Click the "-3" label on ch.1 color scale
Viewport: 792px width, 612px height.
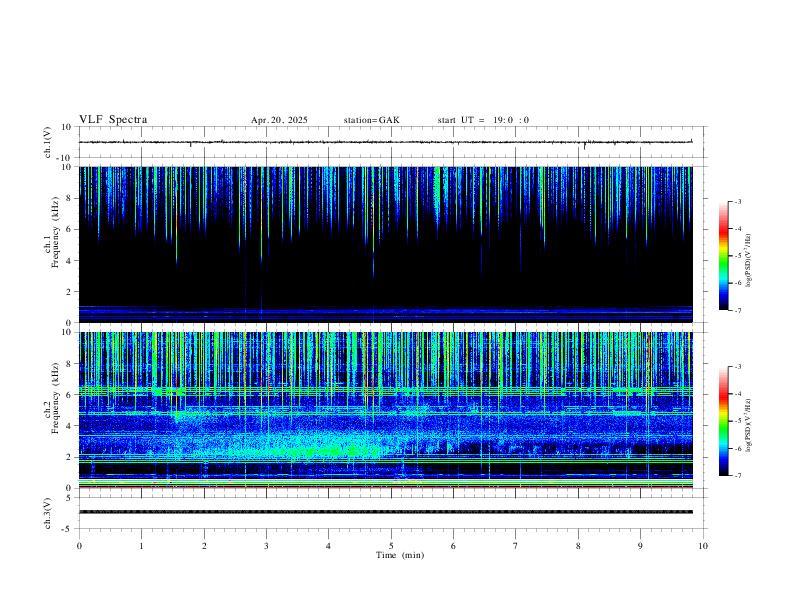point(738,201)
